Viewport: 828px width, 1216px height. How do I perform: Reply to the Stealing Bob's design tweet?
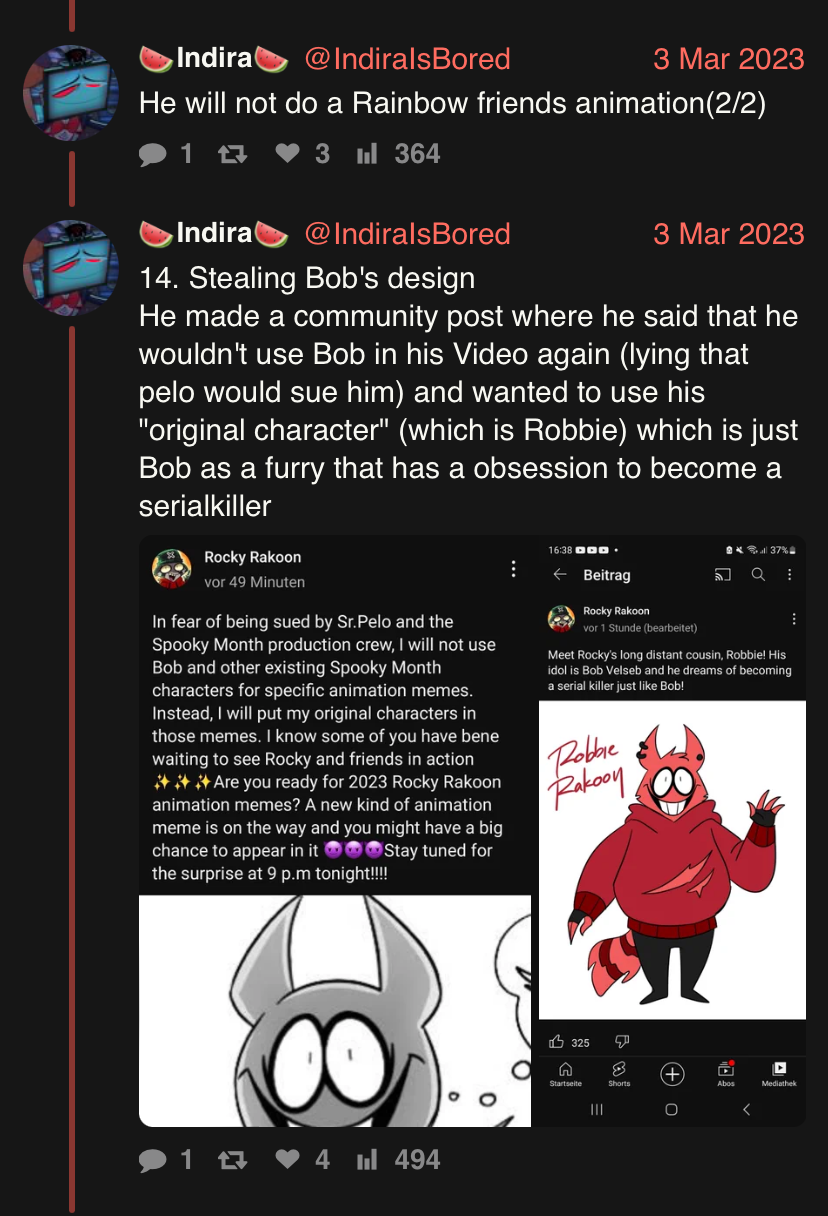click(153, 1160)
